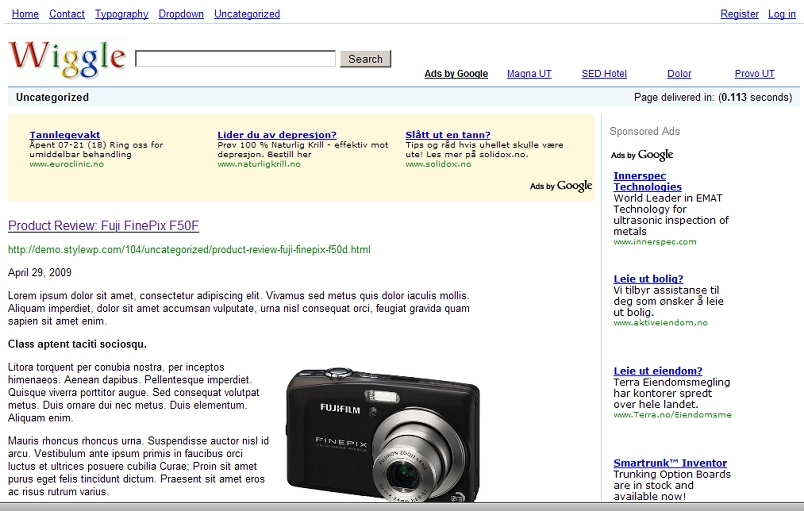Click sidebar Ads by Google logo
The width and height of the screenshot is (804, 511).
click(x=642, y=155)
